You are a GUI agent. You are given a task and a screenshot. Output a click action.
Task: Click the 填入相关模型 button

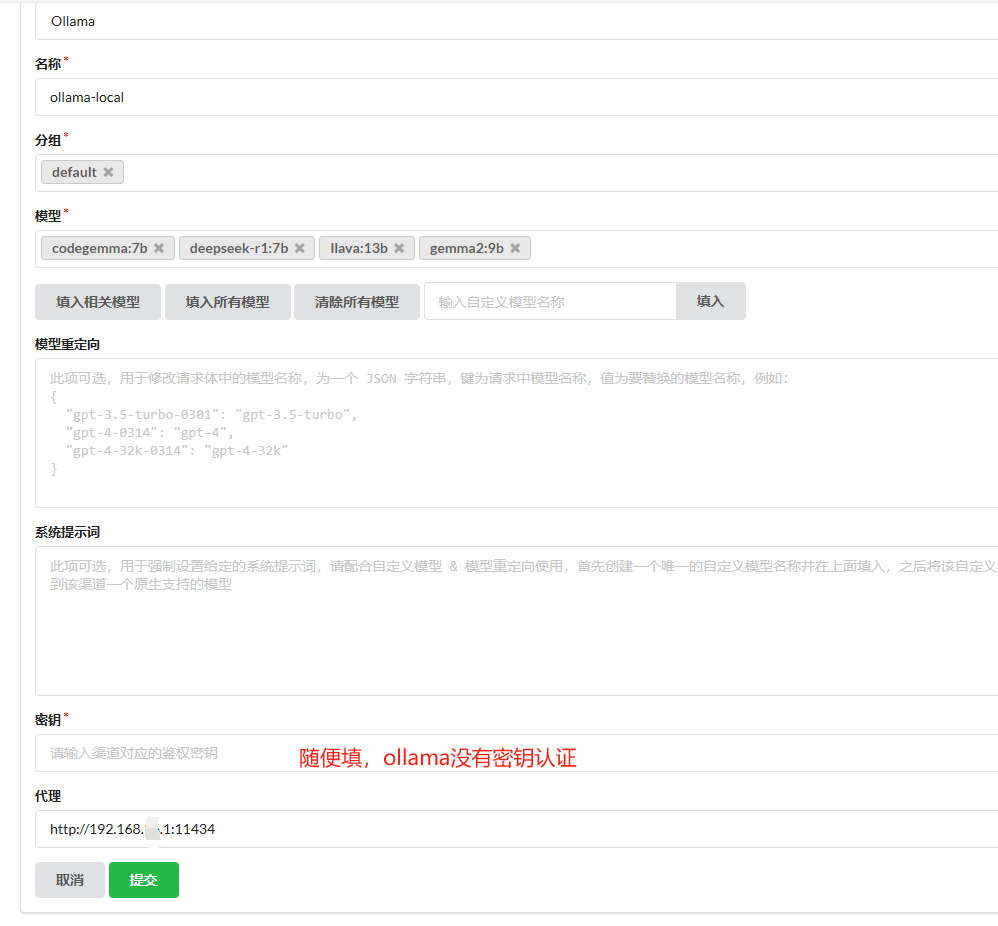[x=98, y=301]
